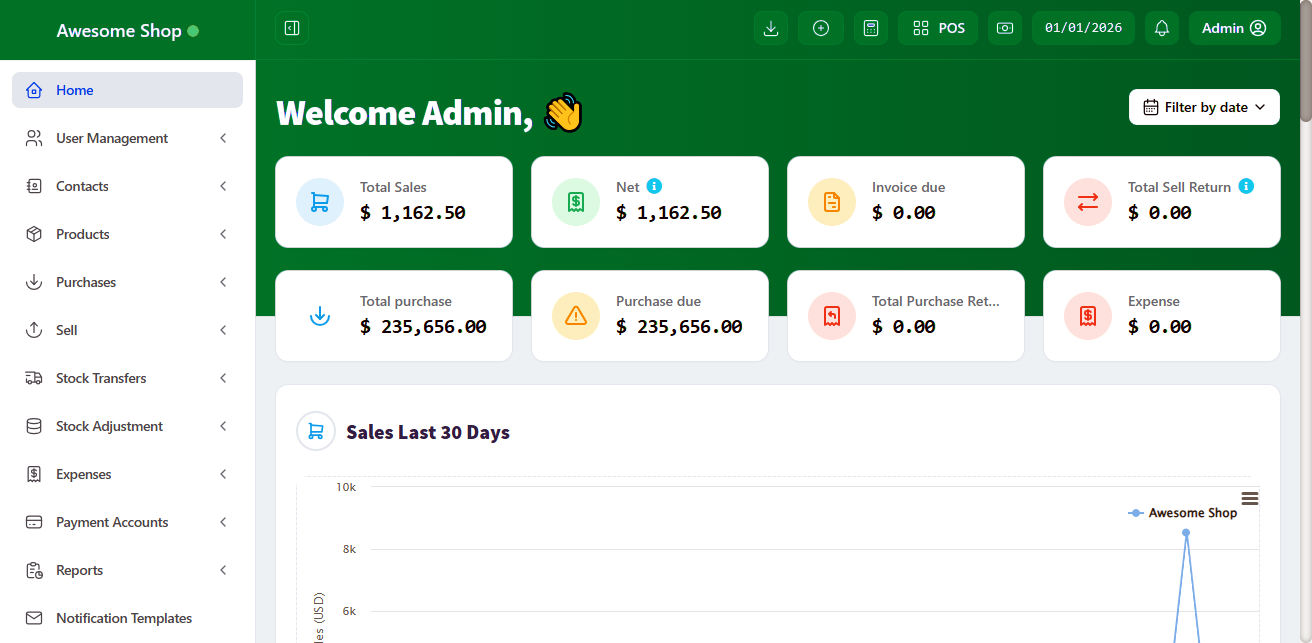Select Home in the sidebar
The image size is (1312, 643).
point(75,90)
